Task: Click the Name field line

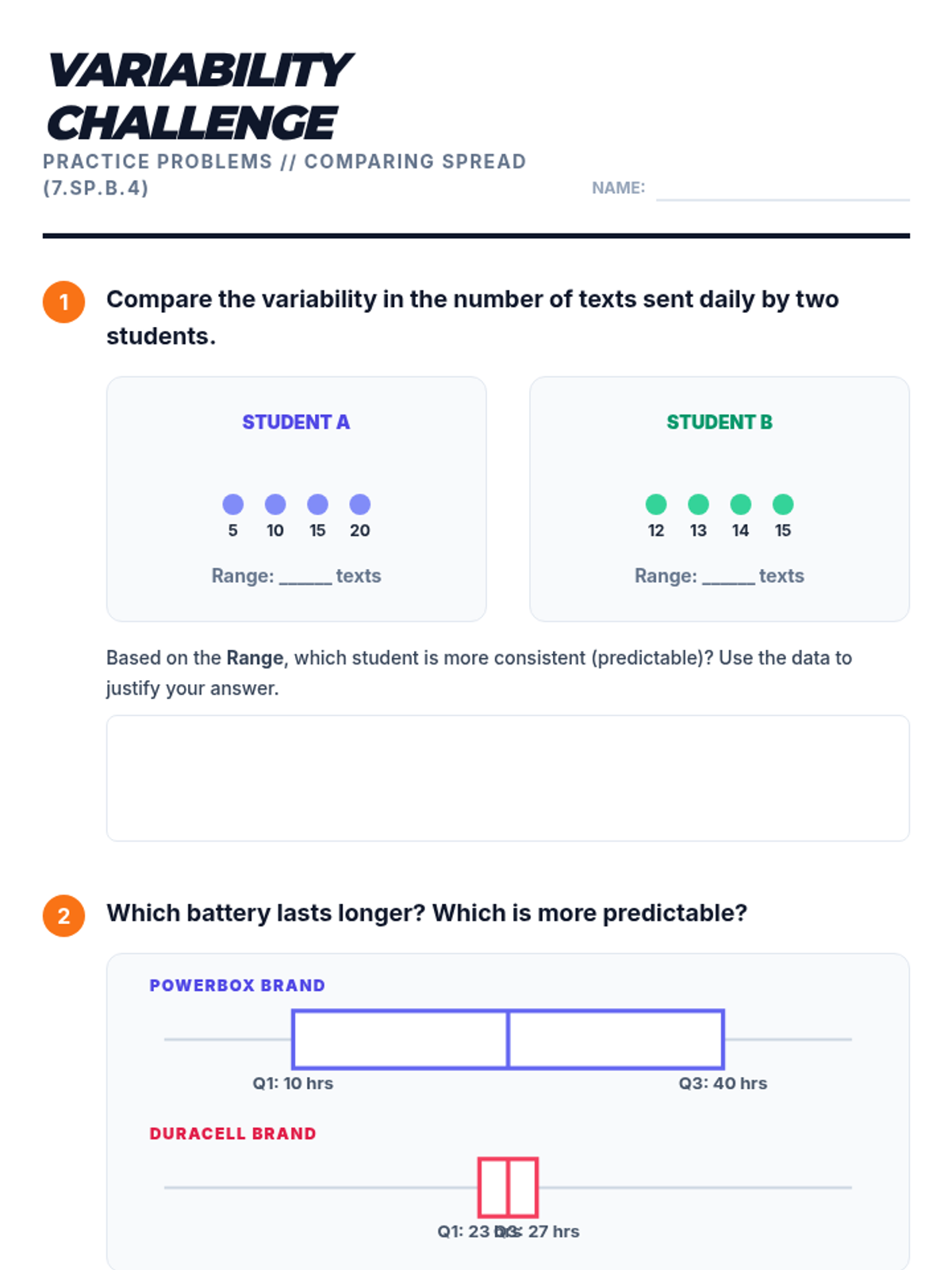Action: pos(782,190)
